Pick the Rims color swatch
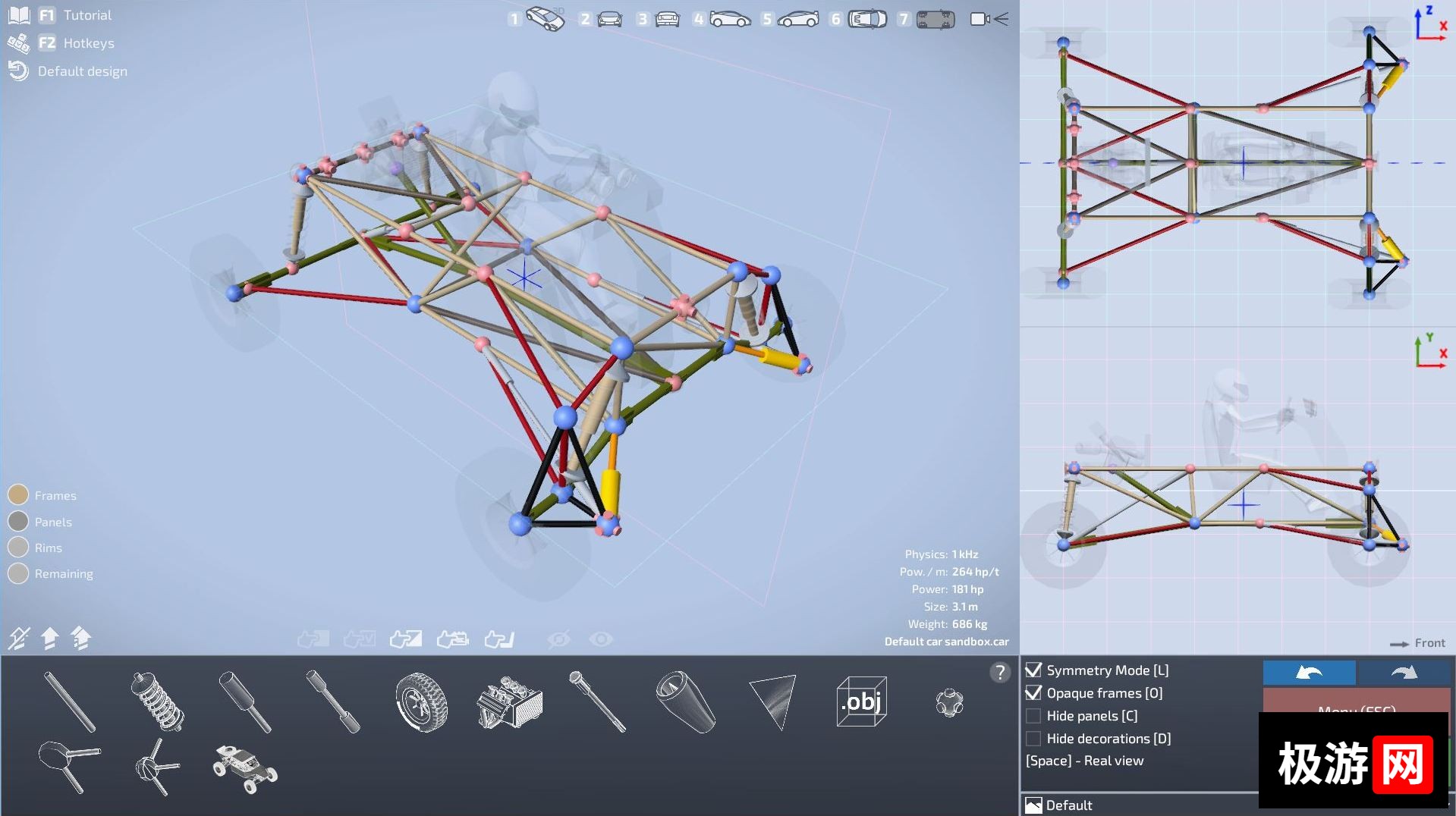Viewport: 1456px width, 816px height. coord(18,548)
